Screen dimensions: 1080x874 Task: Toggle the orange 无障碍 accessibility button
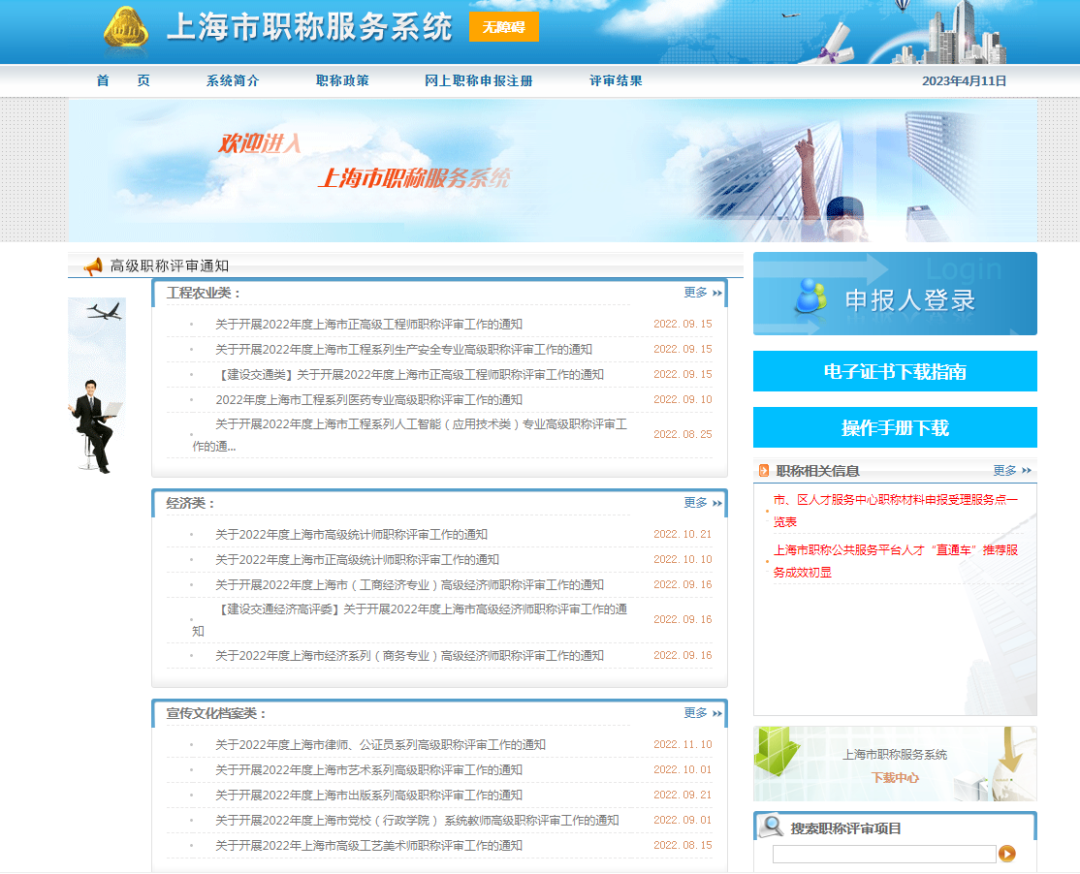(503, 27)
